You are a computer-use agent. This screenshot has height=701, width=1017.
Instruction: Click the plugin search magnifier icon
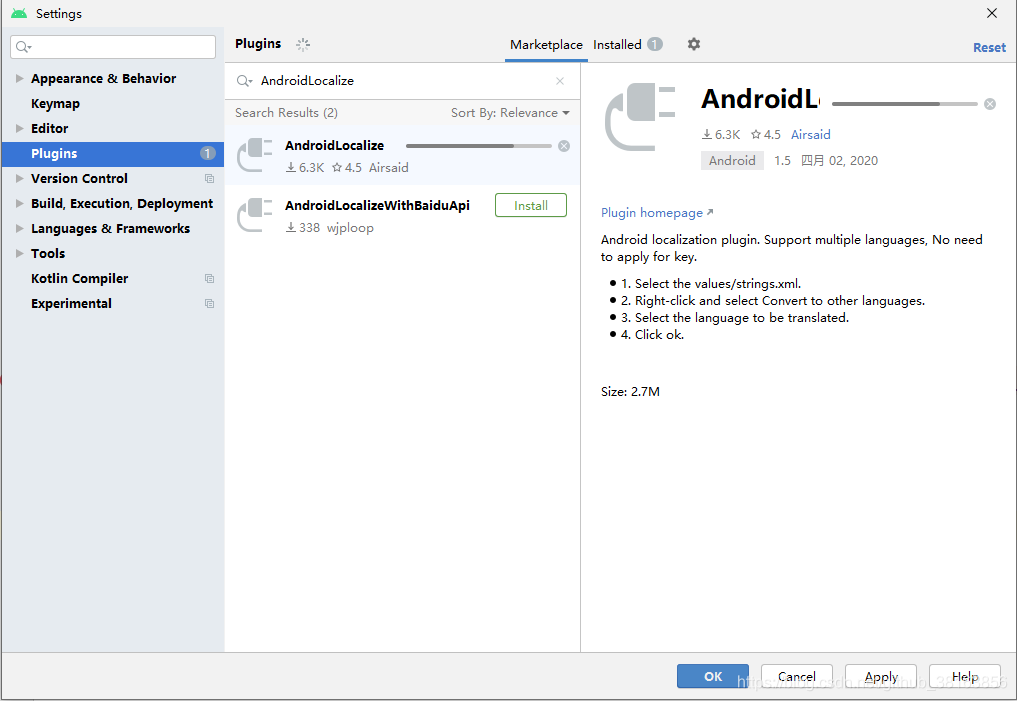tap(244, 81)
